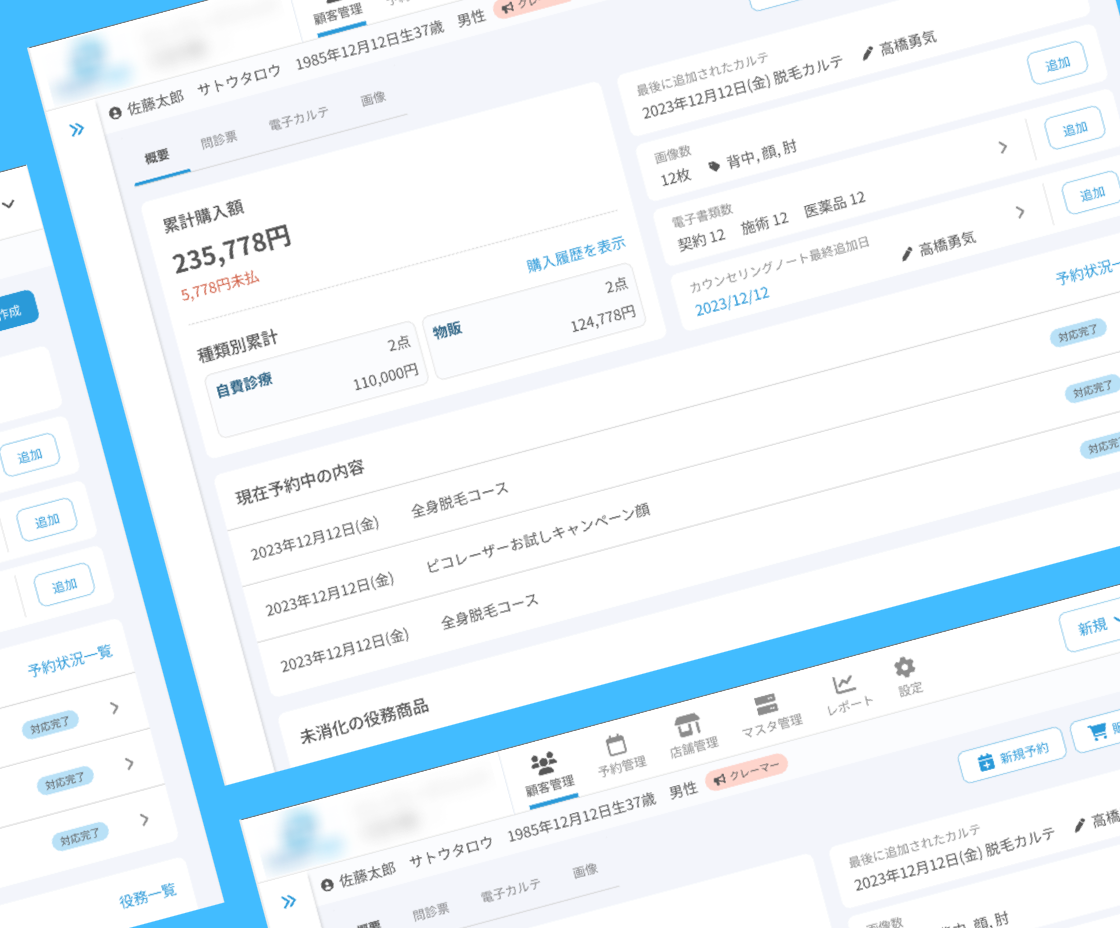Click the 設定 gear icon
This screenshot has width=1120, height=928.
[x=905, y=667]
